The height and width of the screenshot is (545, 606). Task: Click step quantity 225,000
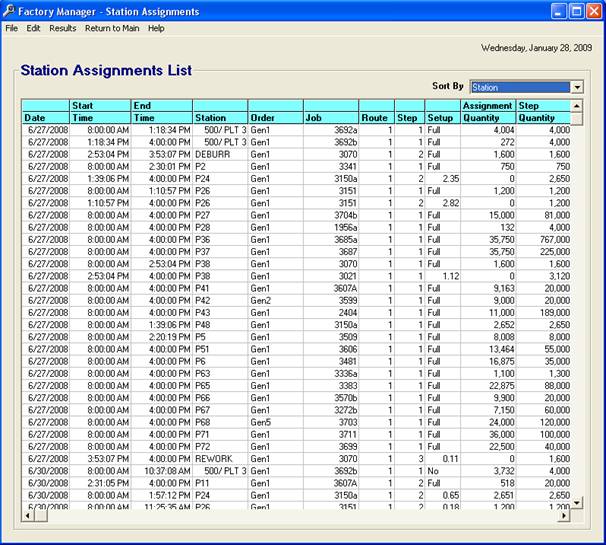(543, 252)
